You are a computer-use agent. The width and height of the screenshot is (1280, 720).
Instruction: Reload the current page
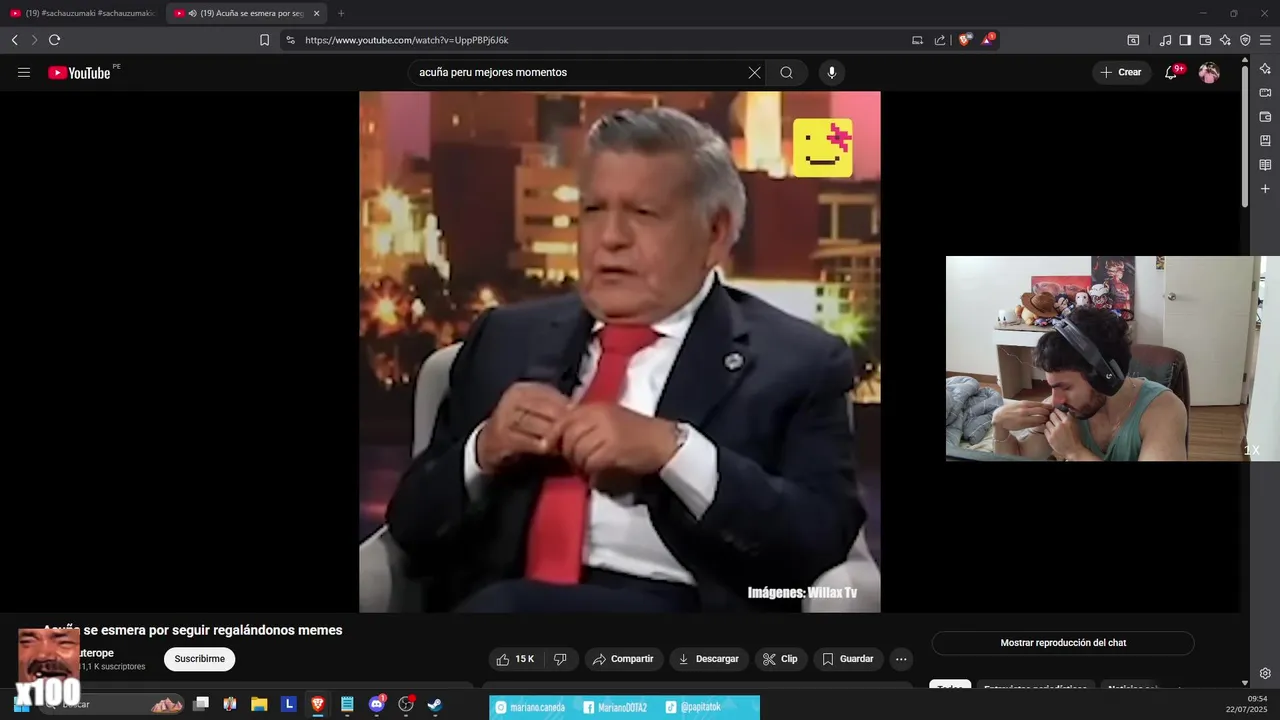pyautogui.click(x=54, y=40)
